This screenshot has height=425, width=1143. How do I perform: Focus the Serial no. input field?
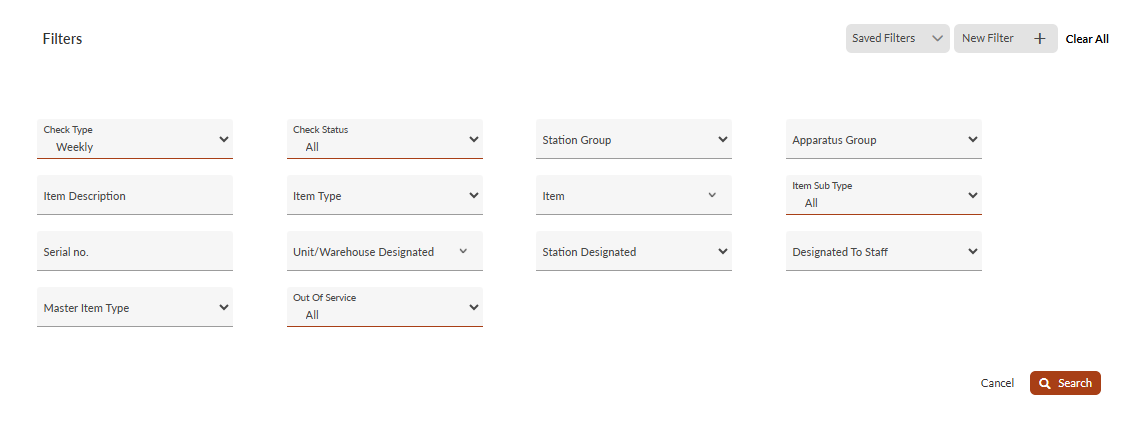tap(135, 252)
